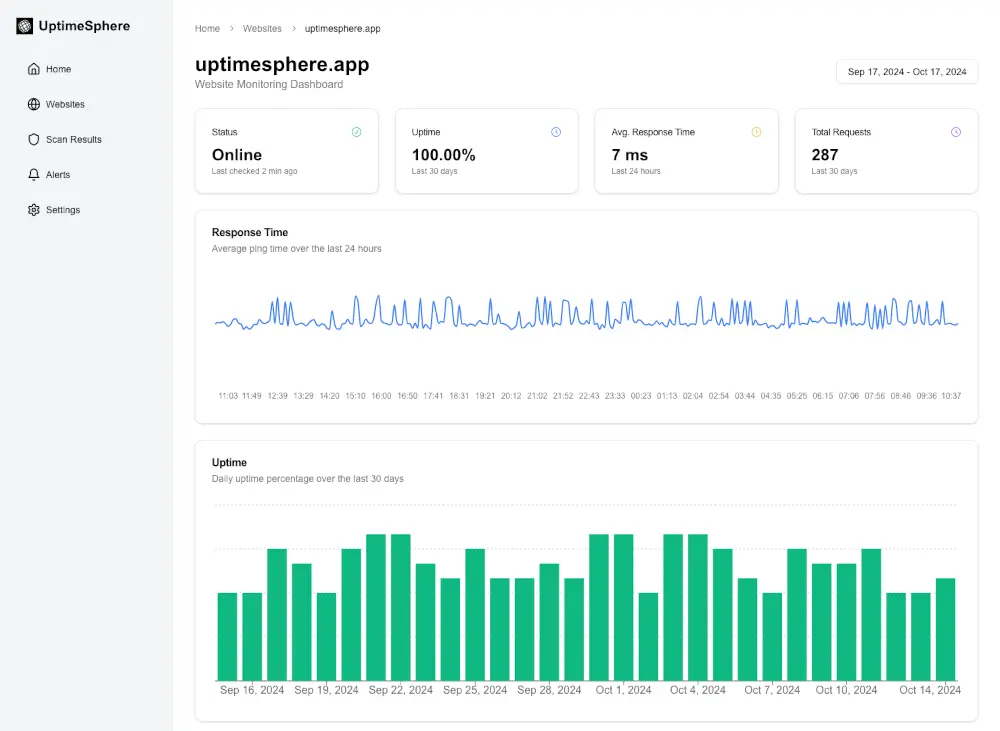Select the Alerts label in the sidebar
The image size is (1000, 731).
tap(57, 174)
